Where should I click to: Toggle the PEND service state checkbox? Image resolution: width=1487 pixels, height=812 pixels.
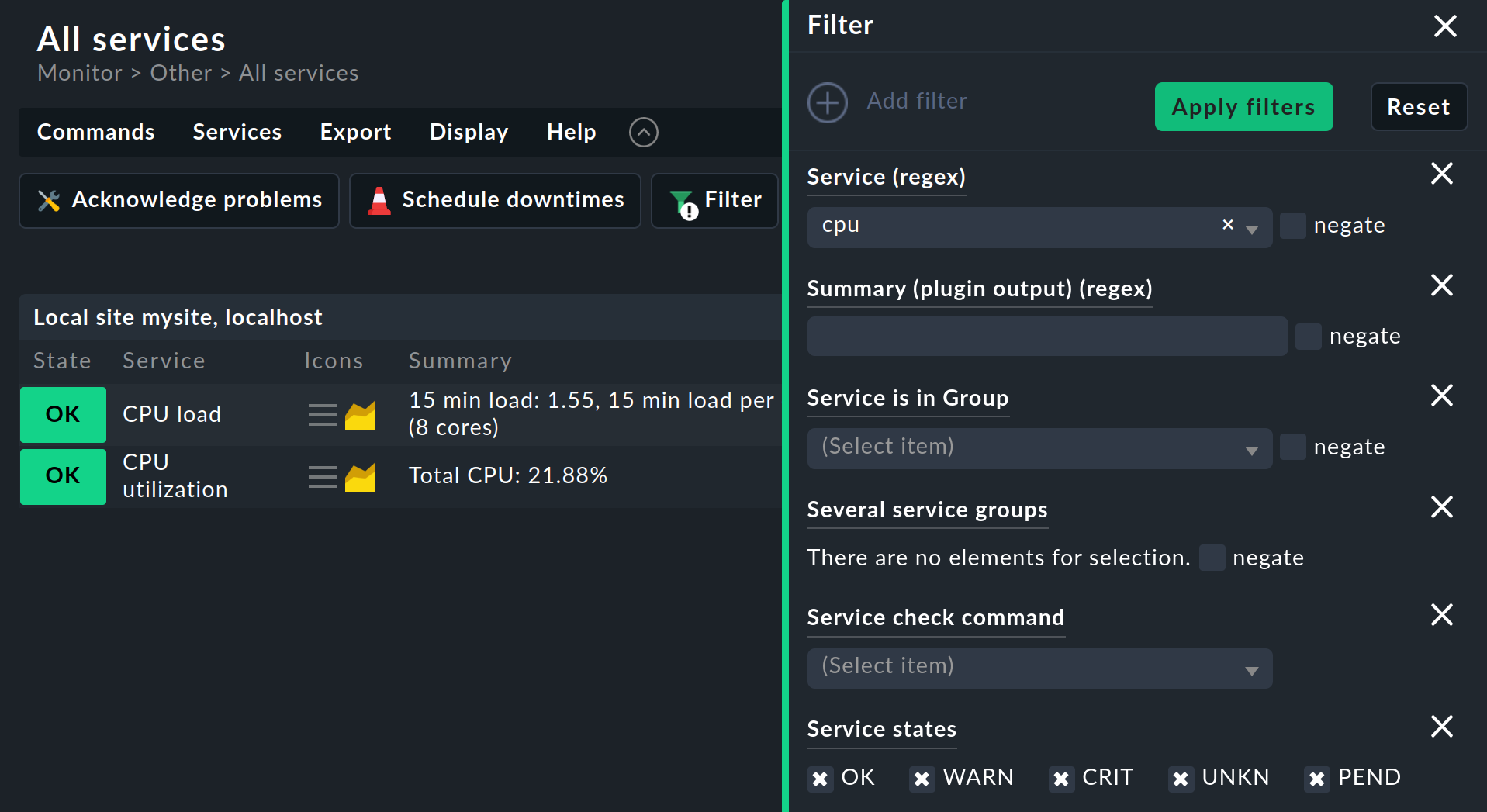[1316, 778]
